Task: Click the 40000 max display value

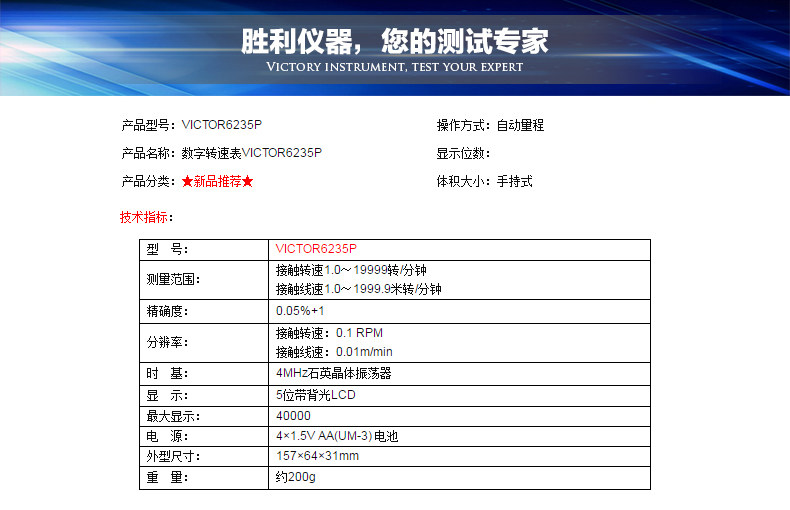Action: 293,416
